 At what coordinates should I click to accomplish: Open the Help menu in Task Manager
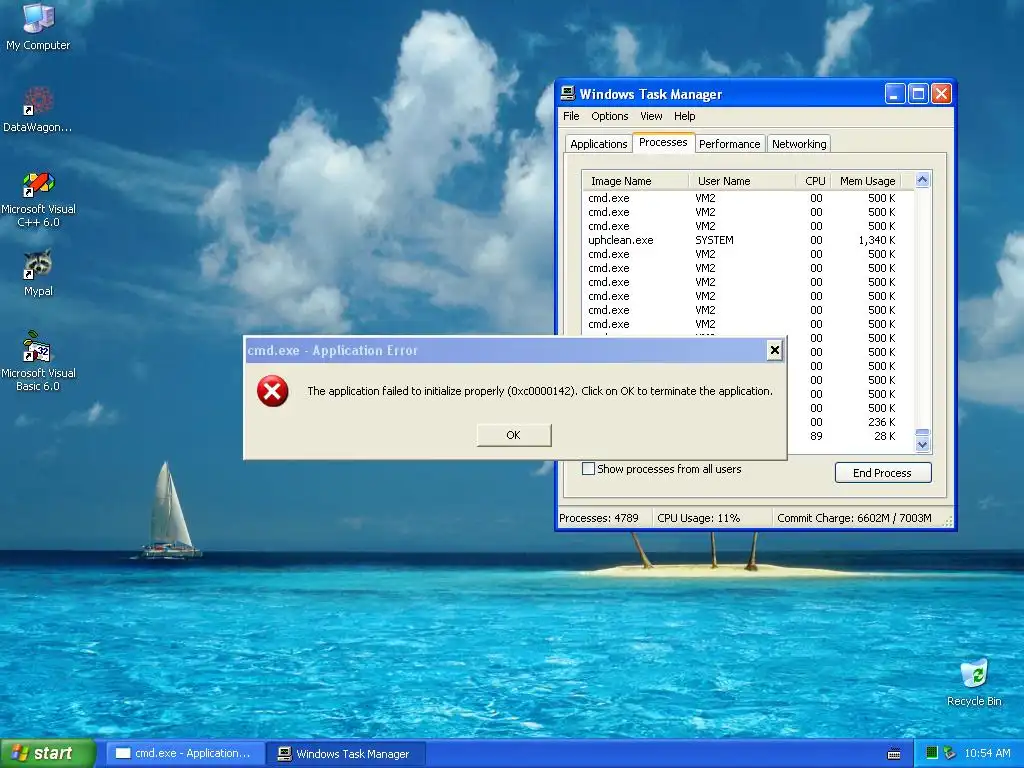coord(684,116)
